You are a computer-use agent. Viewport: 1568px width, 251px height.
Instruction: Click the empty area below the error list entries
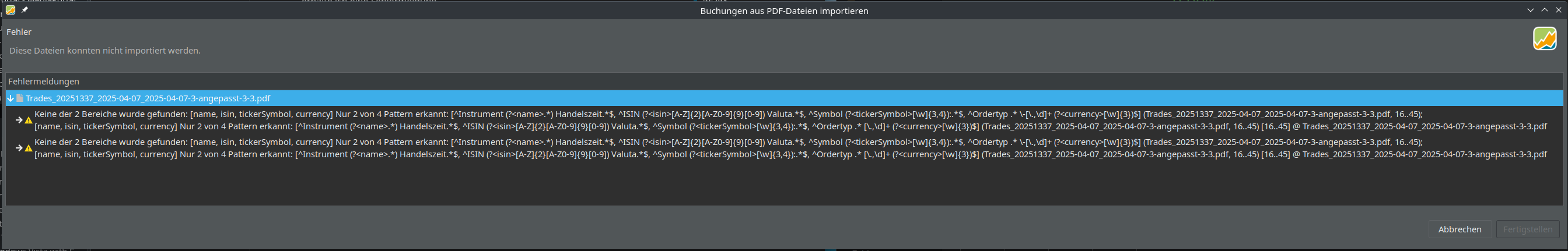(x=784, y=182)
